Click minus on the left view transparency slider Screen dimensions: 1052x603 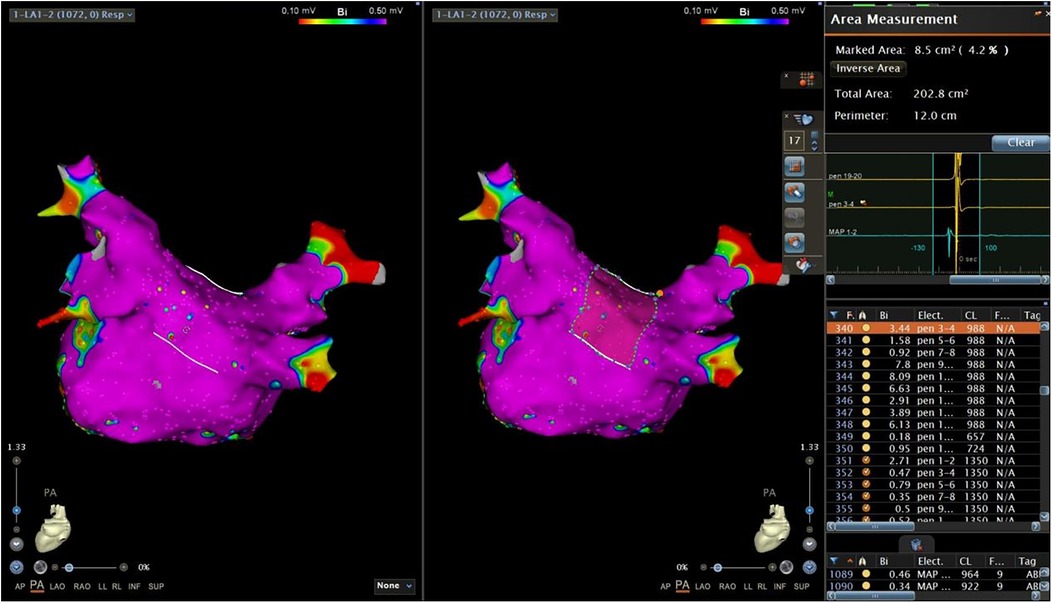pyautogui.click(x=56, y=567)
